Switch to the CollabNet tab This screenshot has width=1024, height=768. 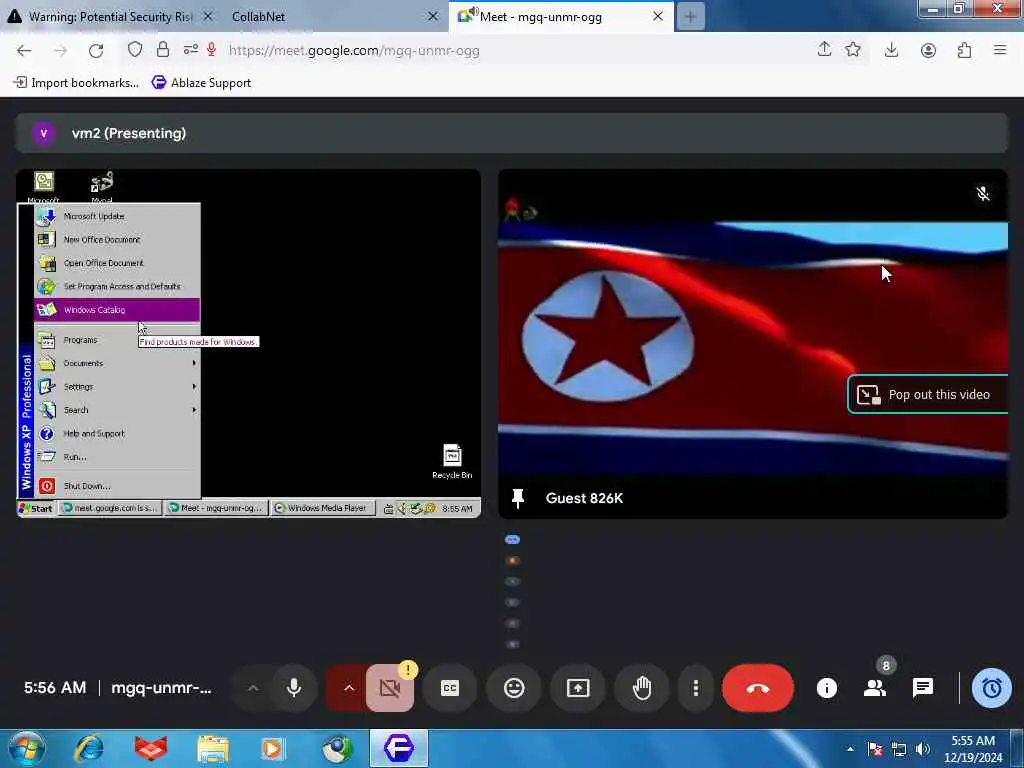pyautogui.click(x=258, y=16)
